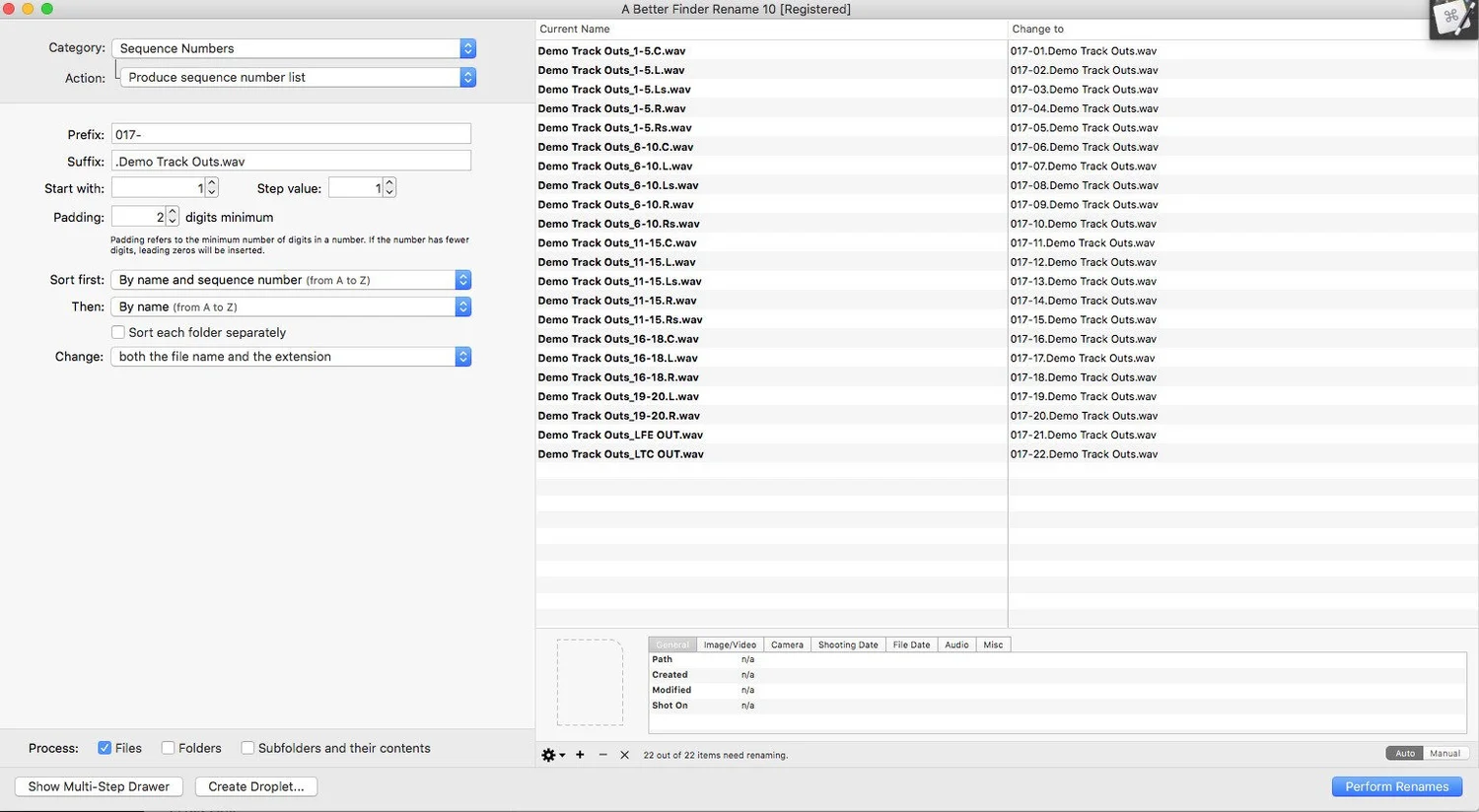This screenshot has height=812, width=1479.
Task: Enable Sort each folder separately
Action: pos(117,332)
